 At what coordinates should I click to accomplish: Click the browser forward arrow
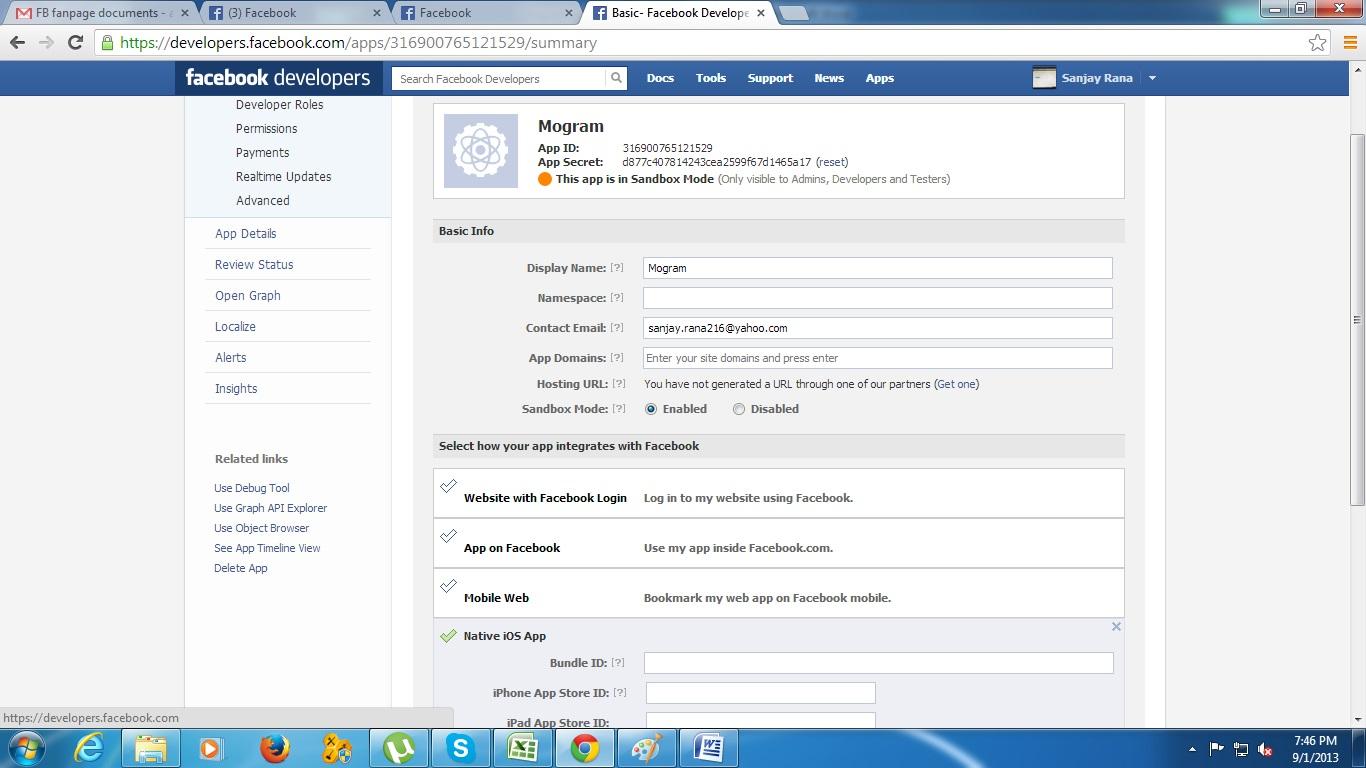coord(46,43)
